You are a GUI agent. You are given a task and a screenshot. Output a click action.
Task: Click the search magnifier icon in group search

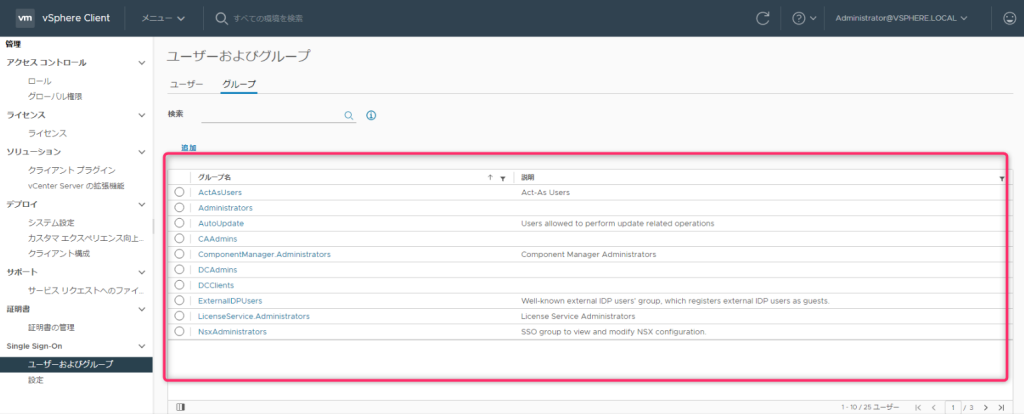(349, 116)
